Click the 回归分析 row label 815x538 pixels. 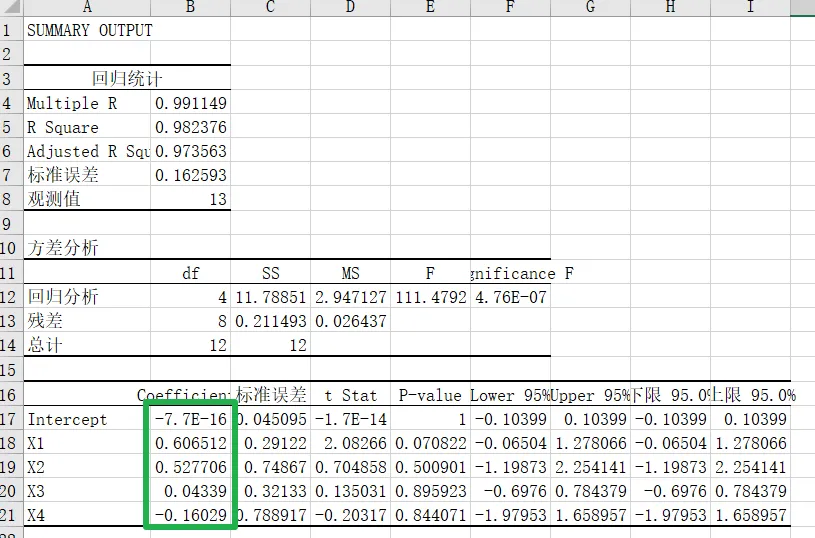[87, 296]
